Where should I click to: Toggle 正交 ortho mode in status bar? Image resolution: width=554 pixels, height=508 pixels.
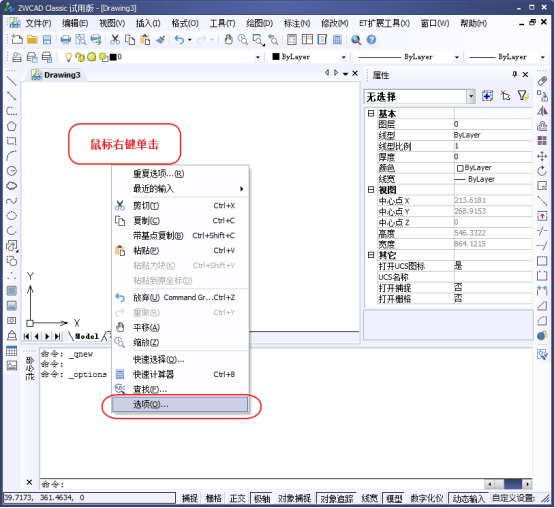point(237,498)
